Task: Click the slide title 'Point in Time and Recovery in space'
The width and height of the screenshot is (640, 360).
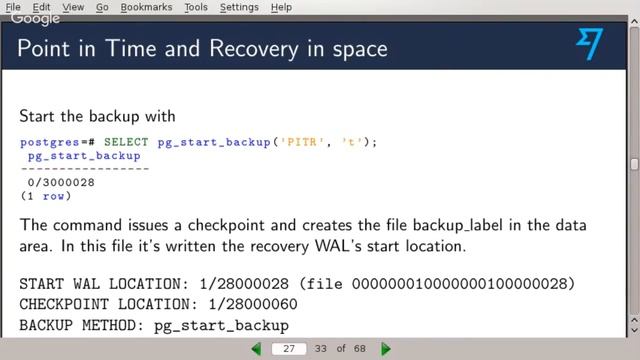Action: point(202,49)
